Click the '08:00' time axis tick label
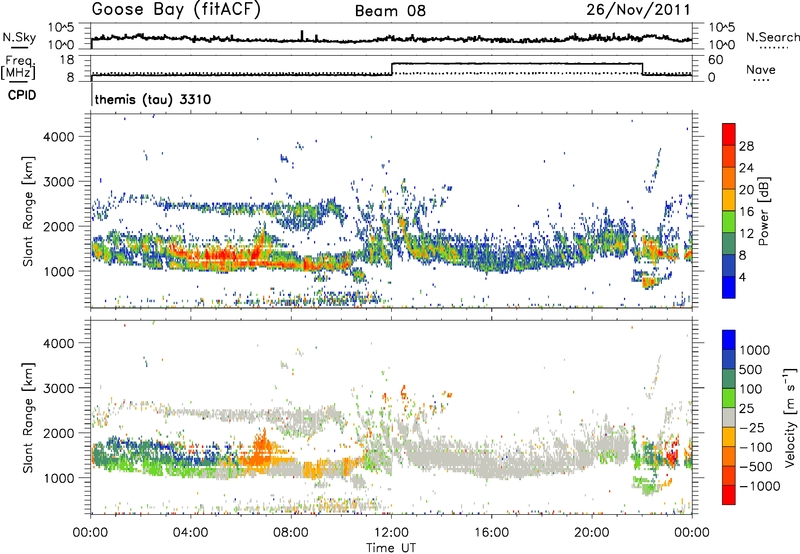Screen dimensions: 800x554 pos(291,533)
